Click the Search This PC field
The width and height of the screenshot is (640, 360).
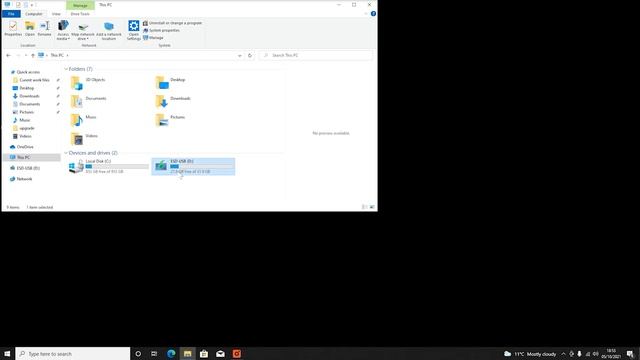coord(316,56)
